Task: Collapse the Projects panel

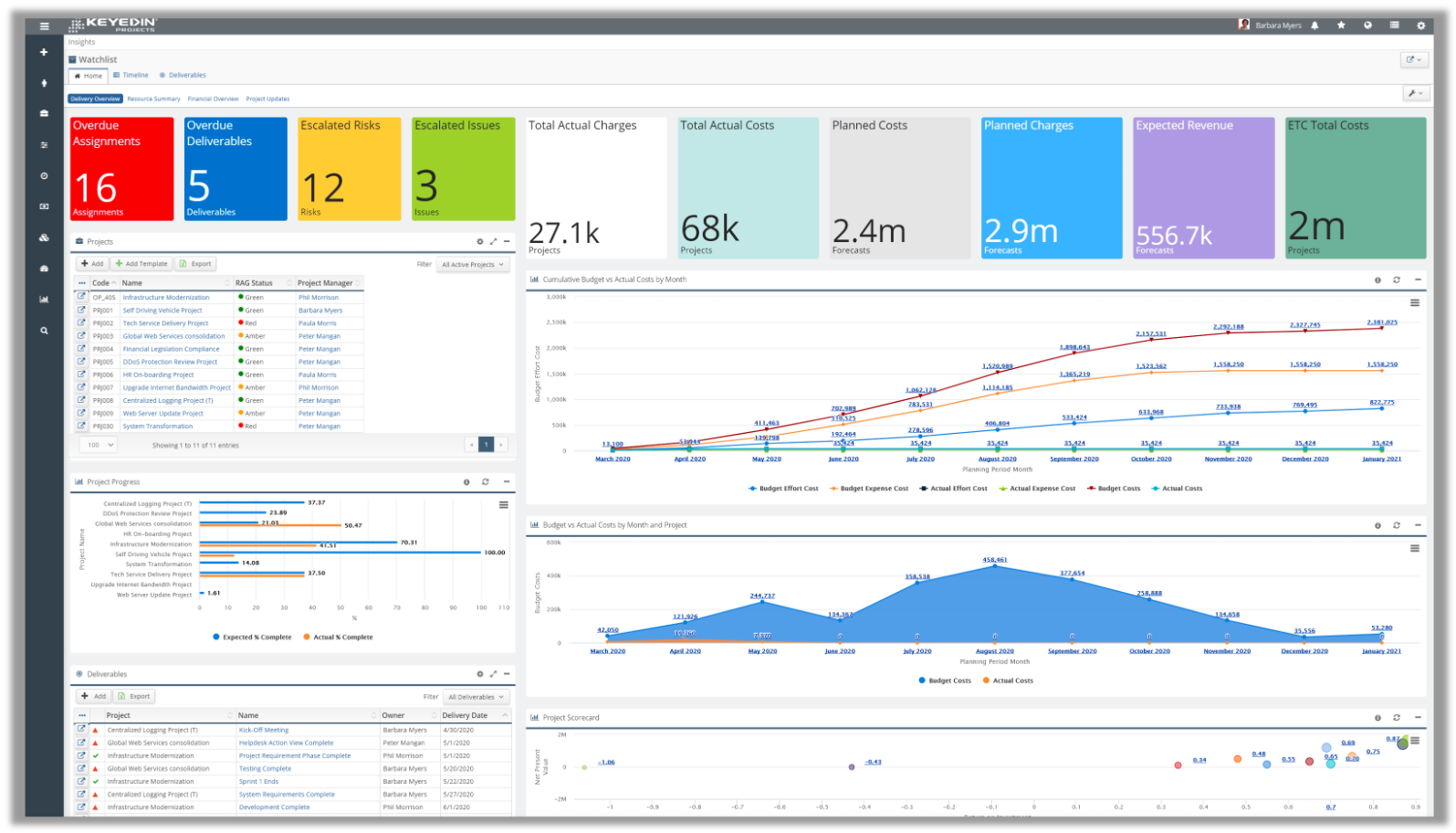Action: (507, 242)
